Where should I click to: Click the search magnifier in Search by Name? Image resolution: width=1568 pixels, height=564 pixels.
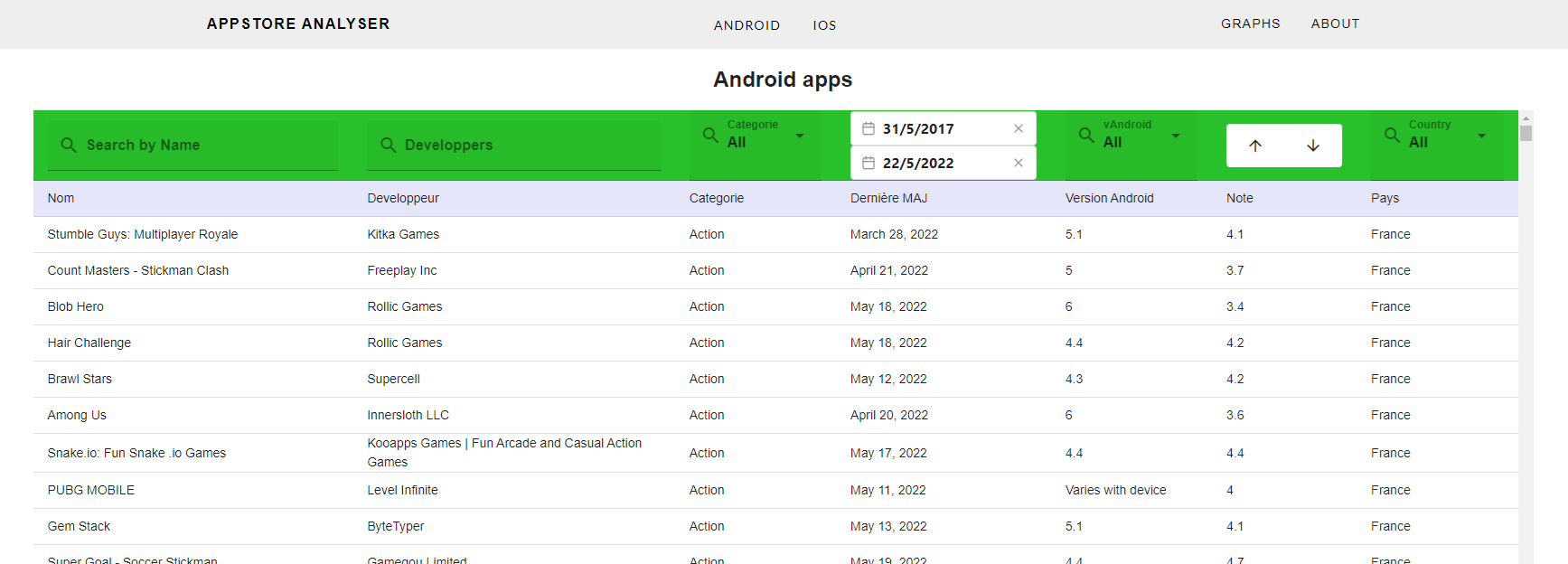69,145
